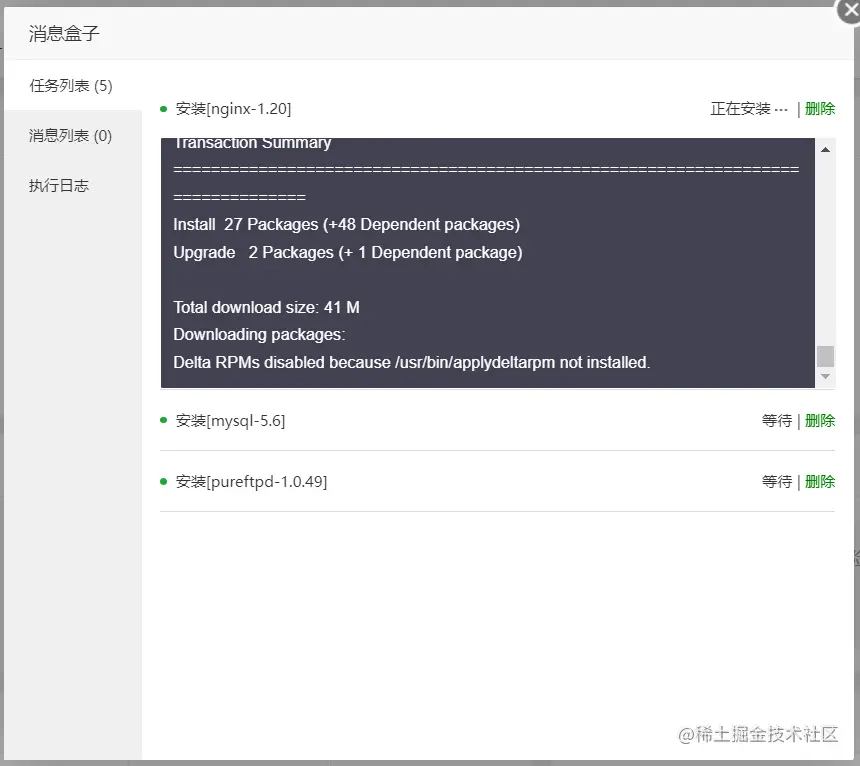Click the log scrollbar thumb
Image resolution: width=860 pixels, height=766 pixels.
click(825, 356)
